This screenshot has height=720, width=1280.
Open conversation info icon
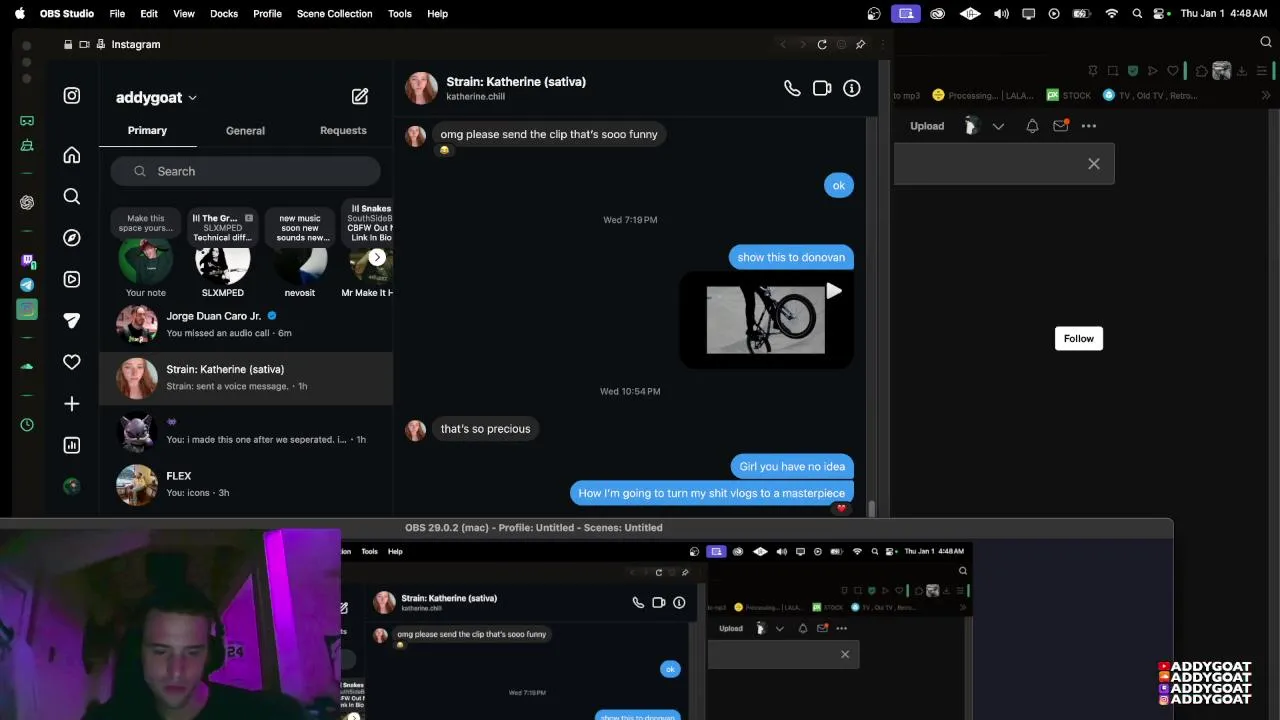click(852, 88)
